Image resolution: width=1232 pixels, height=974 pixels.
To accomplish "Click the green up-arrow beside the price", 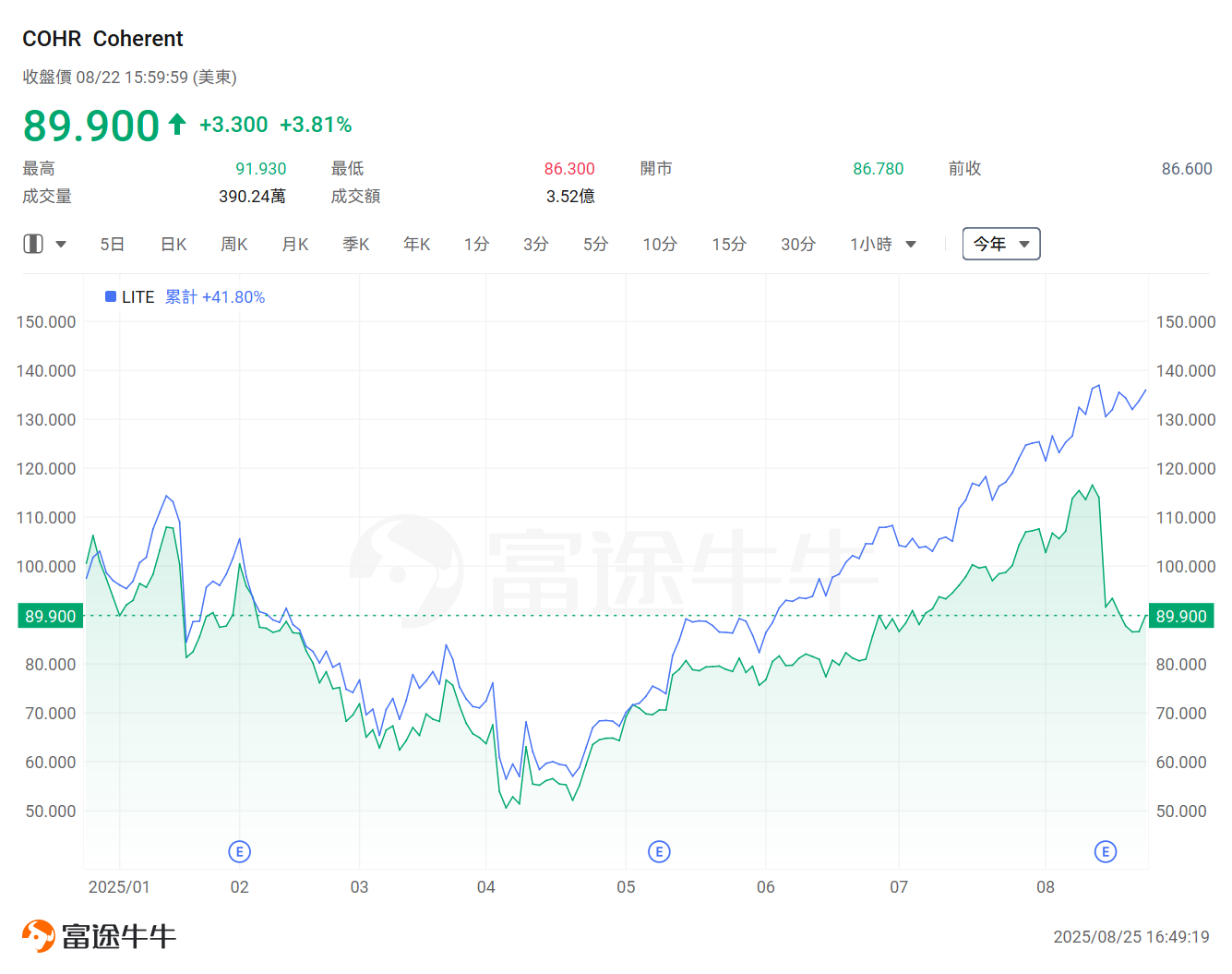I will tap(177, 124).
